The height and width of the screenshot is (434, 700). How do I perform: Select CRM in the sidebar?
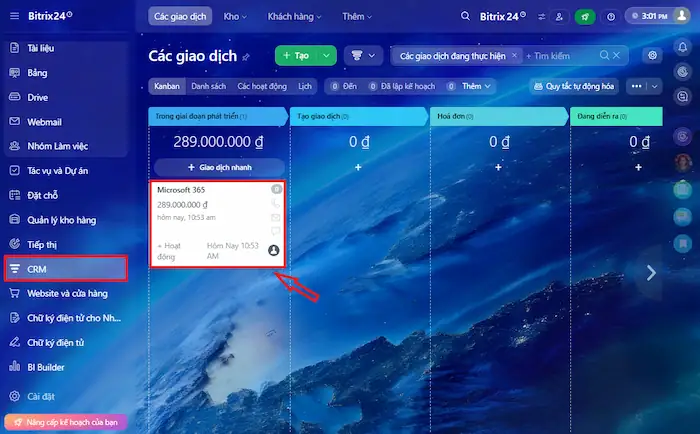point(66,269)
